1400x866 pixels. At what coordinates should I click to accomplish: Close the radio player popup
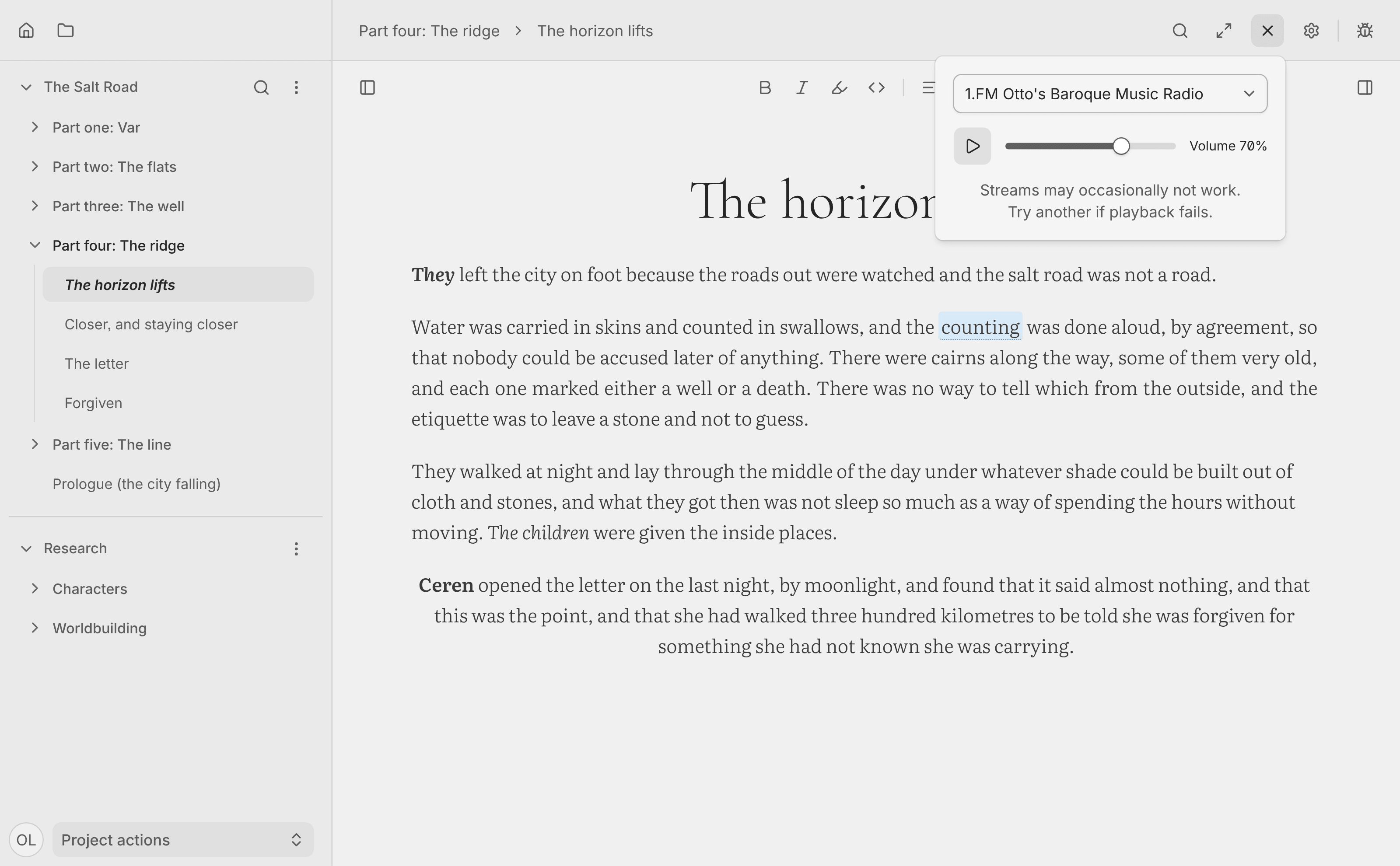1267,30
